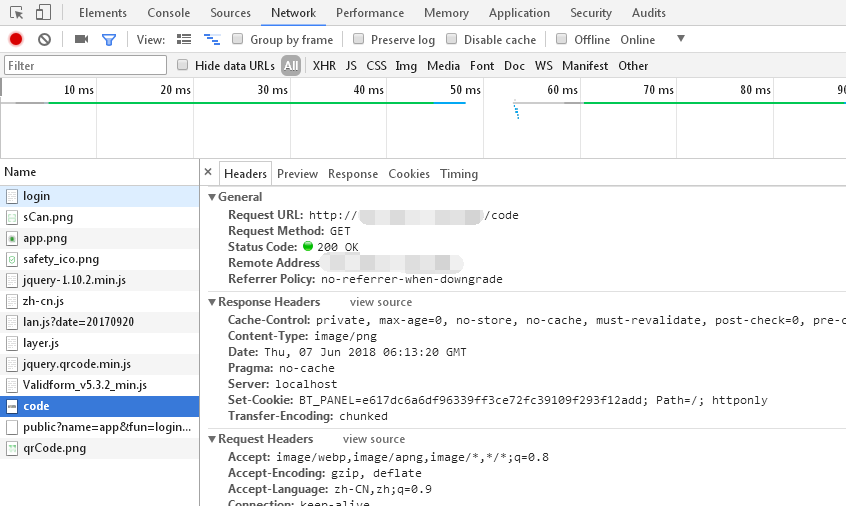Image resolution: width=846 pixels, height=506 pixels.
Task: Click the inspect element picker icon
Action: (x=17, y=13)
